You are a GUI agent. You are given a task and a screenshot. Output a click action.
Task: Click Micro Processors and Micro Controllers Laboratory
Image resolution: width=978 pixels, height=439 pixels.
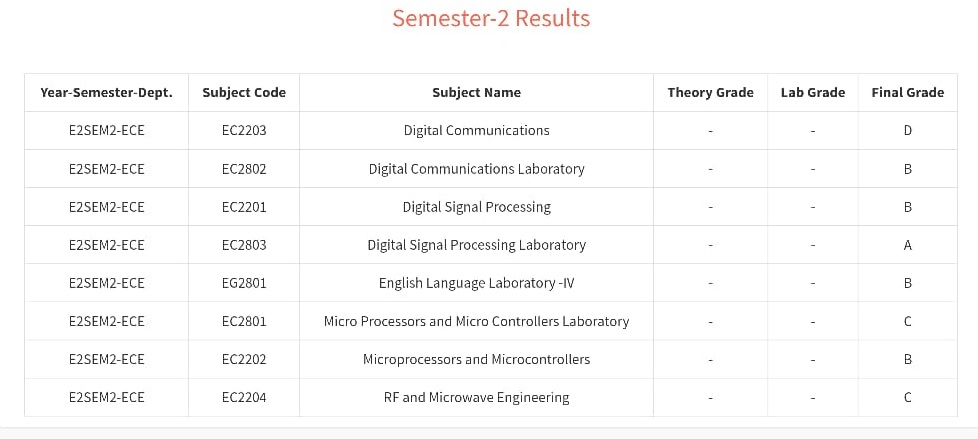[477, 321]
